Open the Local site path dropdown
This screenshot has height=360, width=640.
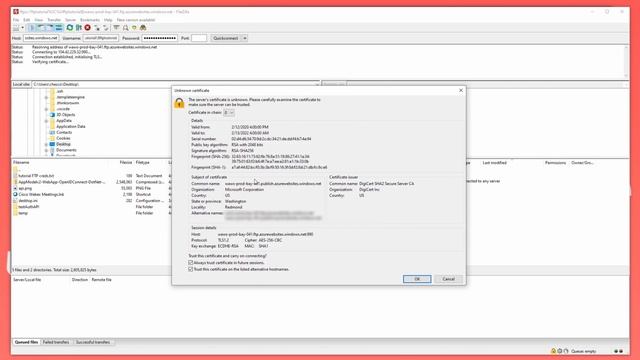pyautogui.click(x=317, y=84)
